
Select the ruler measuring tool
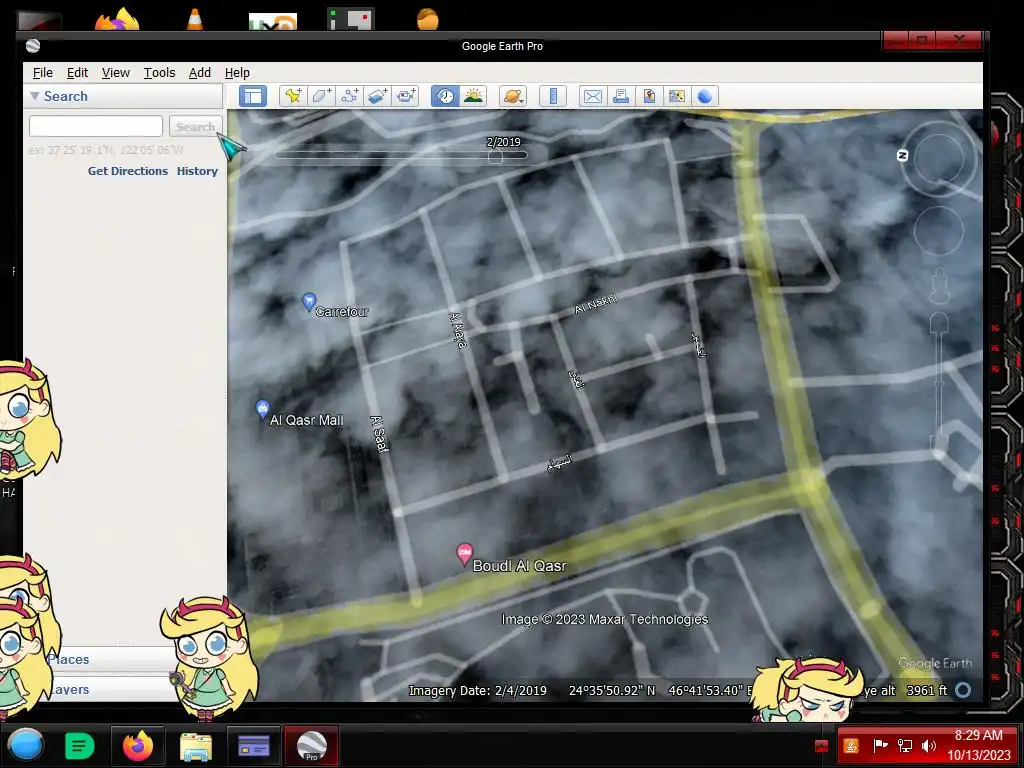pyautogui.click(x=552, y=97)
